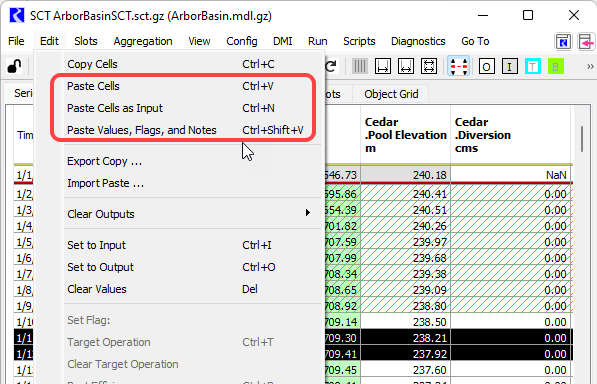Click the fit-all-columns toolbar icon

click(x=429, y=67)
